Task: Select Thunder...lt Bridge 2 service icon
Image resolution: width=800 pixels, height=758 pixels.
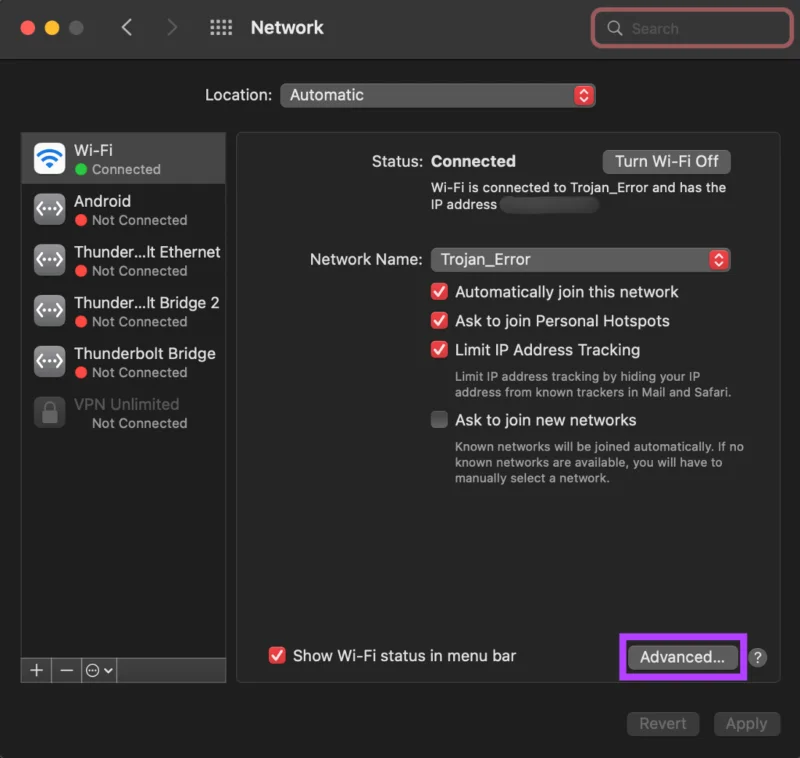Action: click(x=49, y=310)
